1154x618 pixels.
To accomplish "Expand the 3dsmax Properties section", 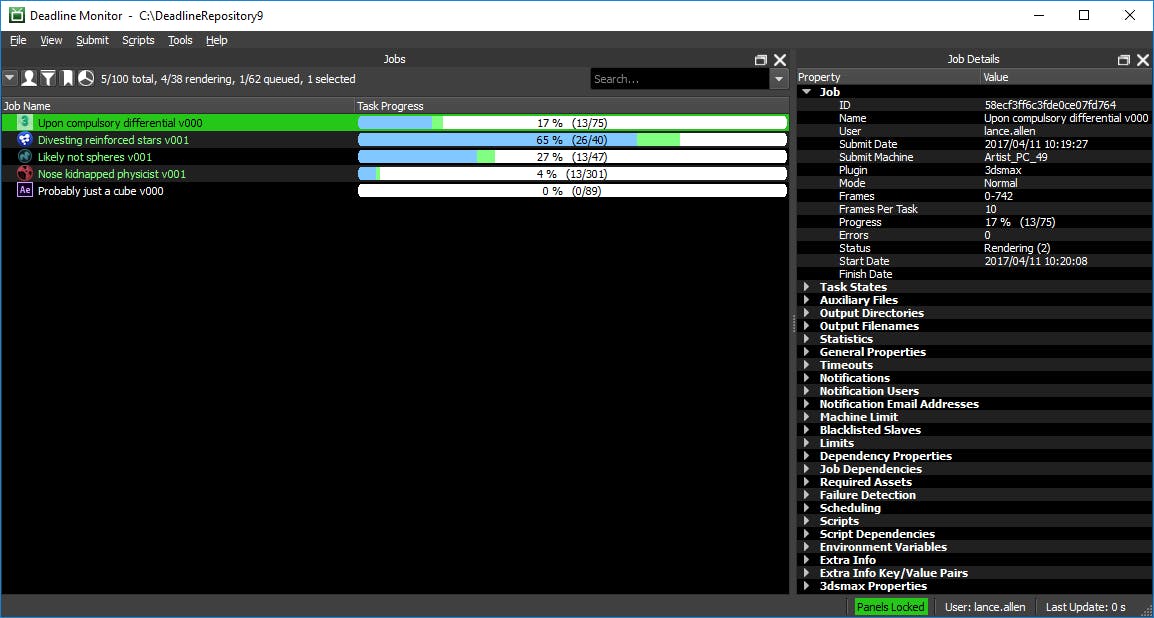I will [807, 586].
